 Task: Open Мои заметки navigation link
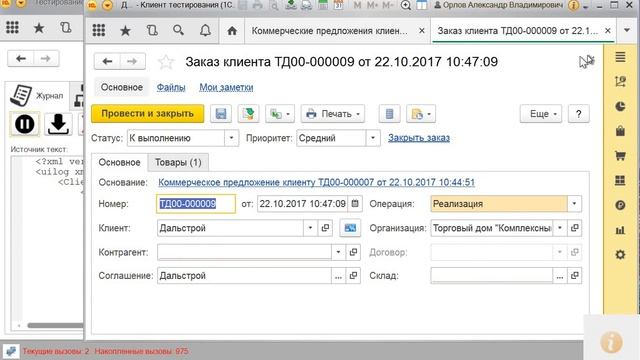click(x=226, y=87)
